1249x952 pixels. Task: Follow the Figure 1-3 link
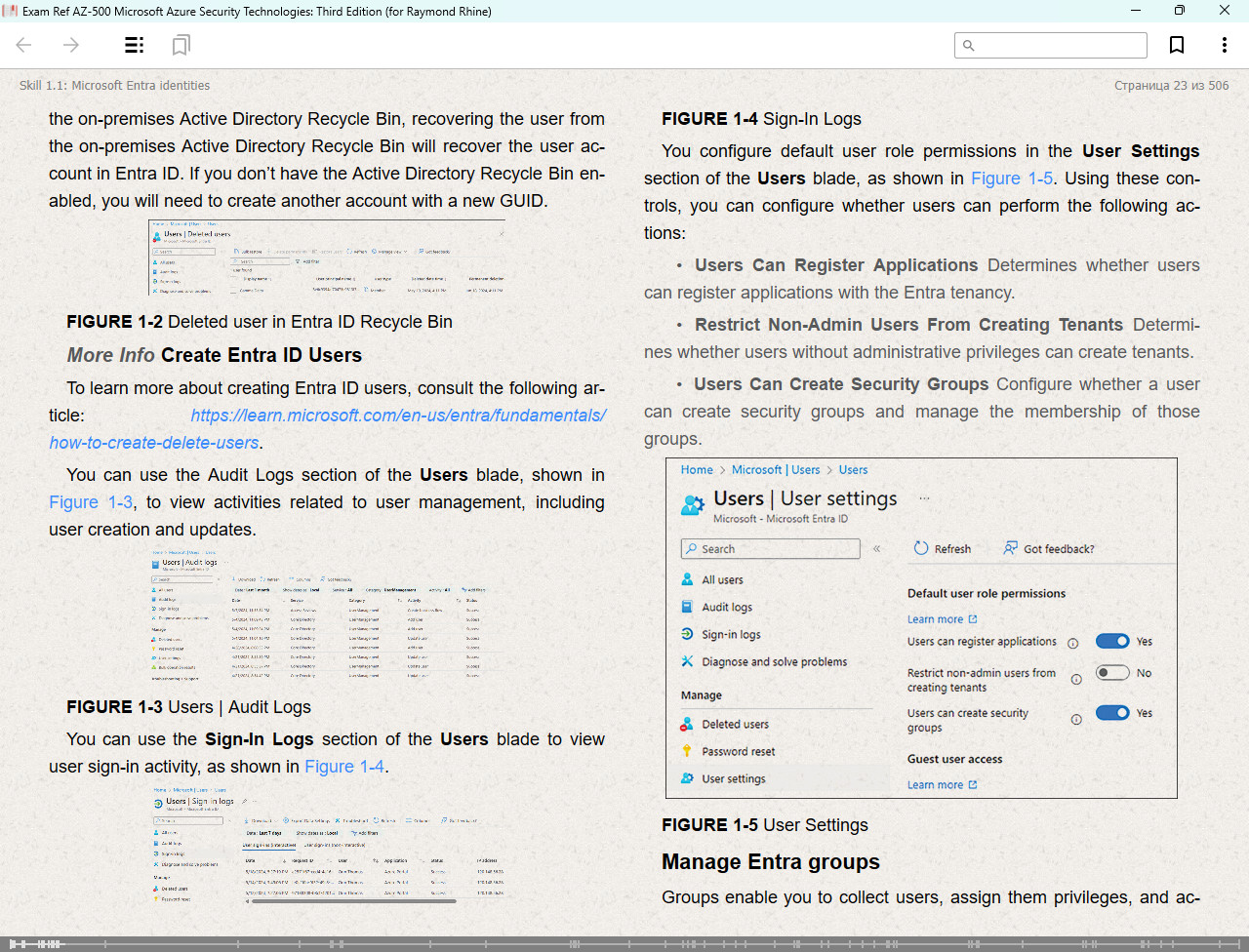click(x=91, y=502)
